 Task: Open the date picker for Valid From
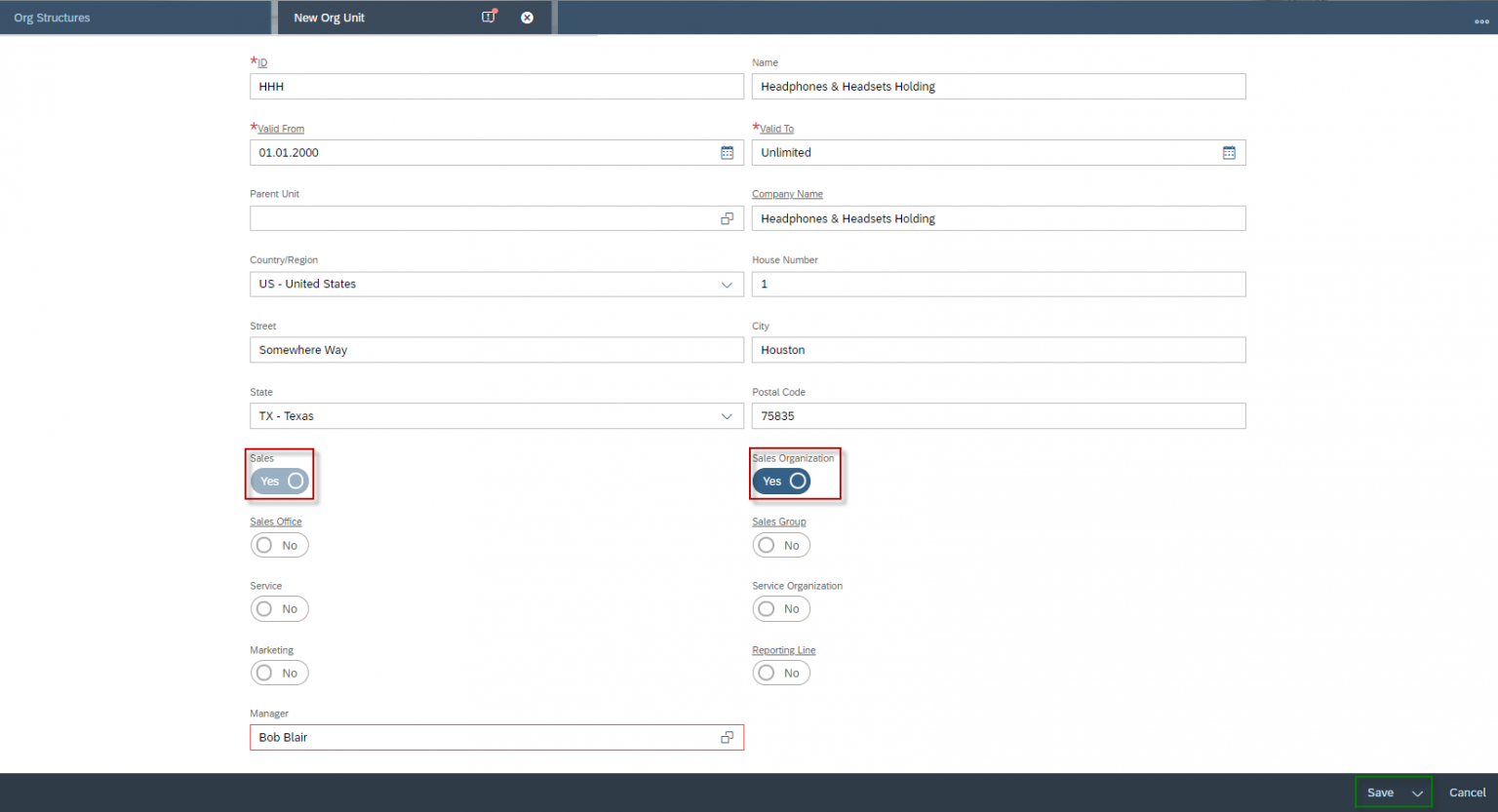click(727, 152)
